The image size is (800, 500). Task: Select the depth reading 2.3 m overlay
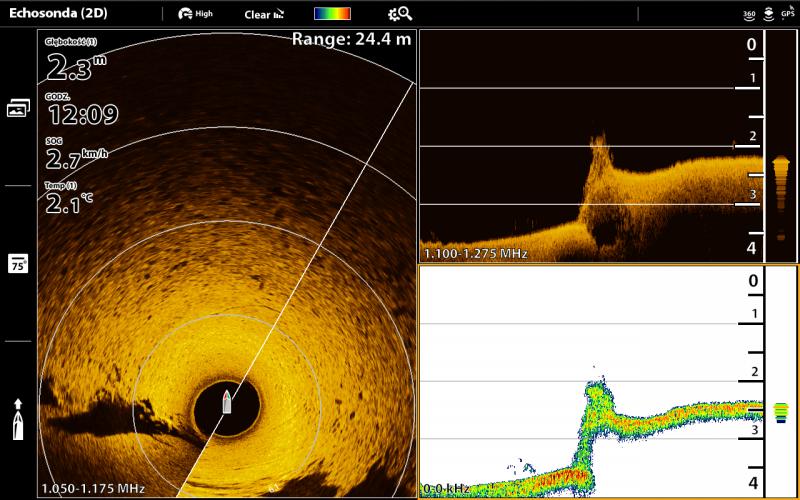point(76,65)
